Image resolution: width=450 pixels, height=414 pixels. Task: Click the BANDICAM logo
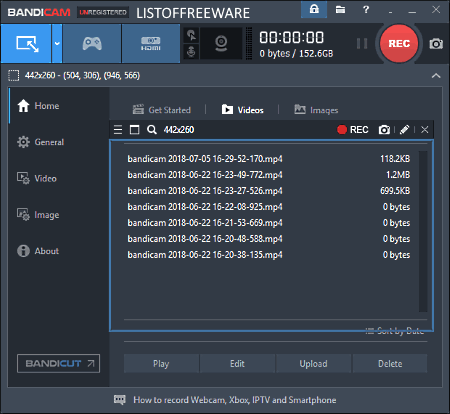(39, 13)
